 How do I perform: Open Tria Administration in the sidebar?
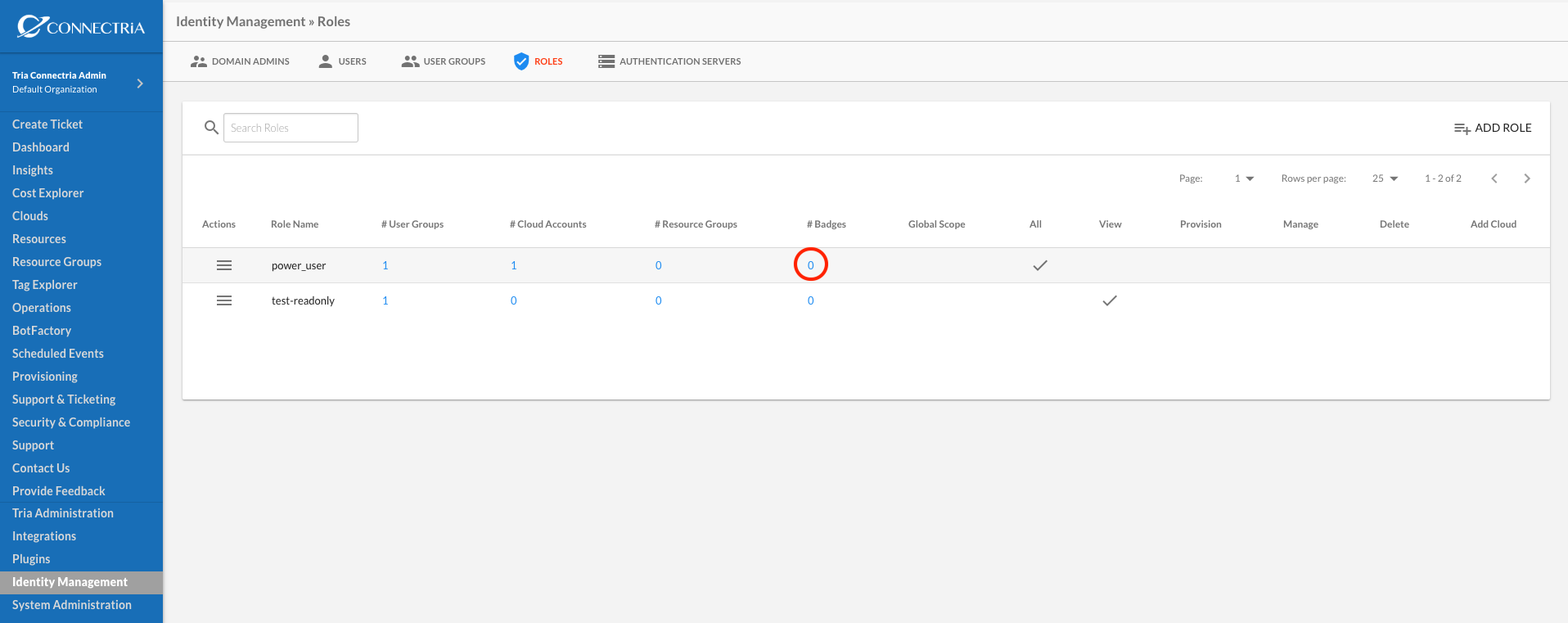(x=63, y=513)
